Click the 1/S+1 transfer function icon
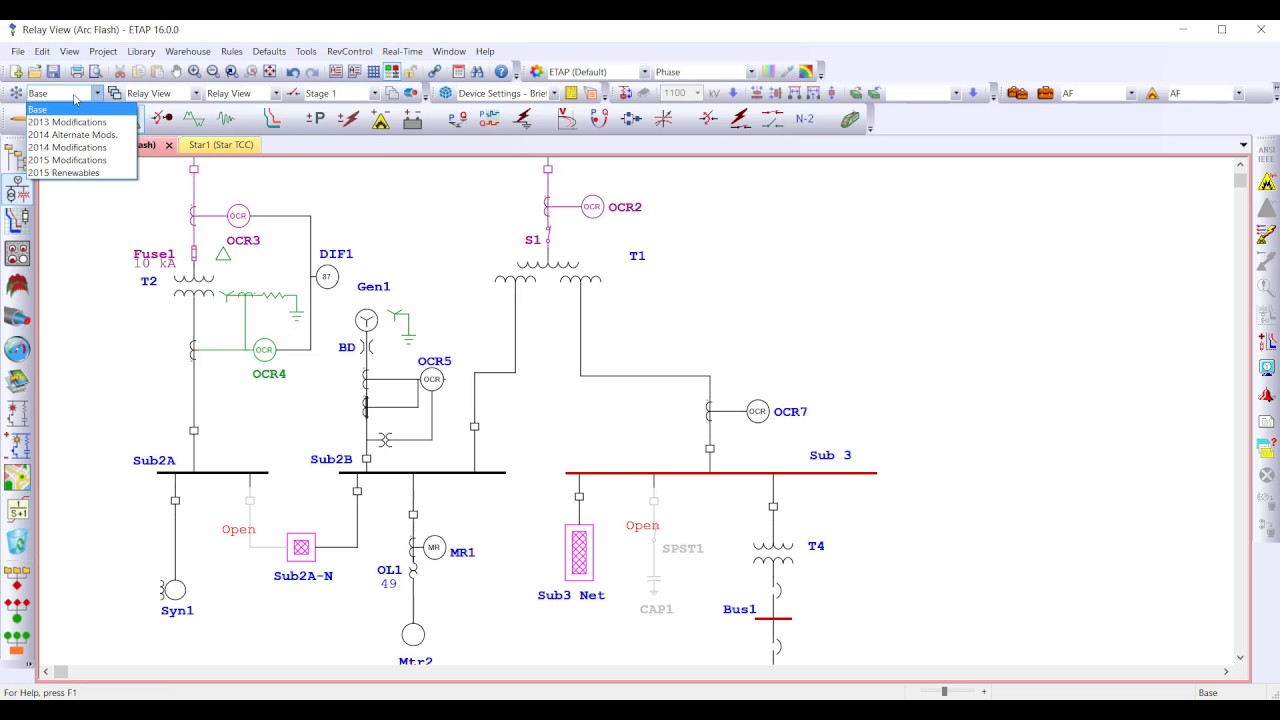Screen dimensions: 1280x720 [x=17, y=511]
